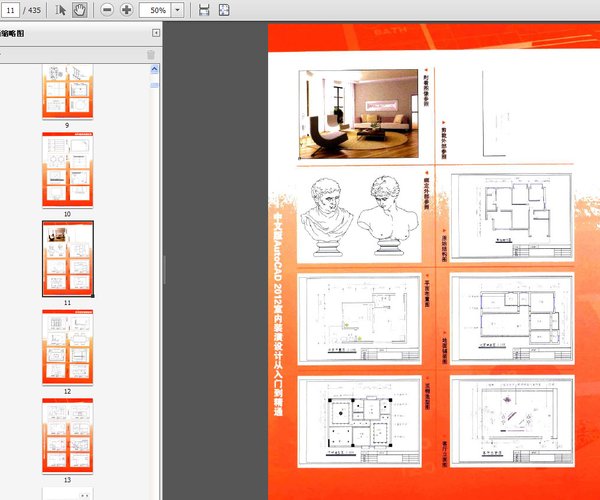Viewport: 600px width, 500px height.
Task: Click the vertical AutoCAD 2012 book title text
Action: click(x=278, y=314)
